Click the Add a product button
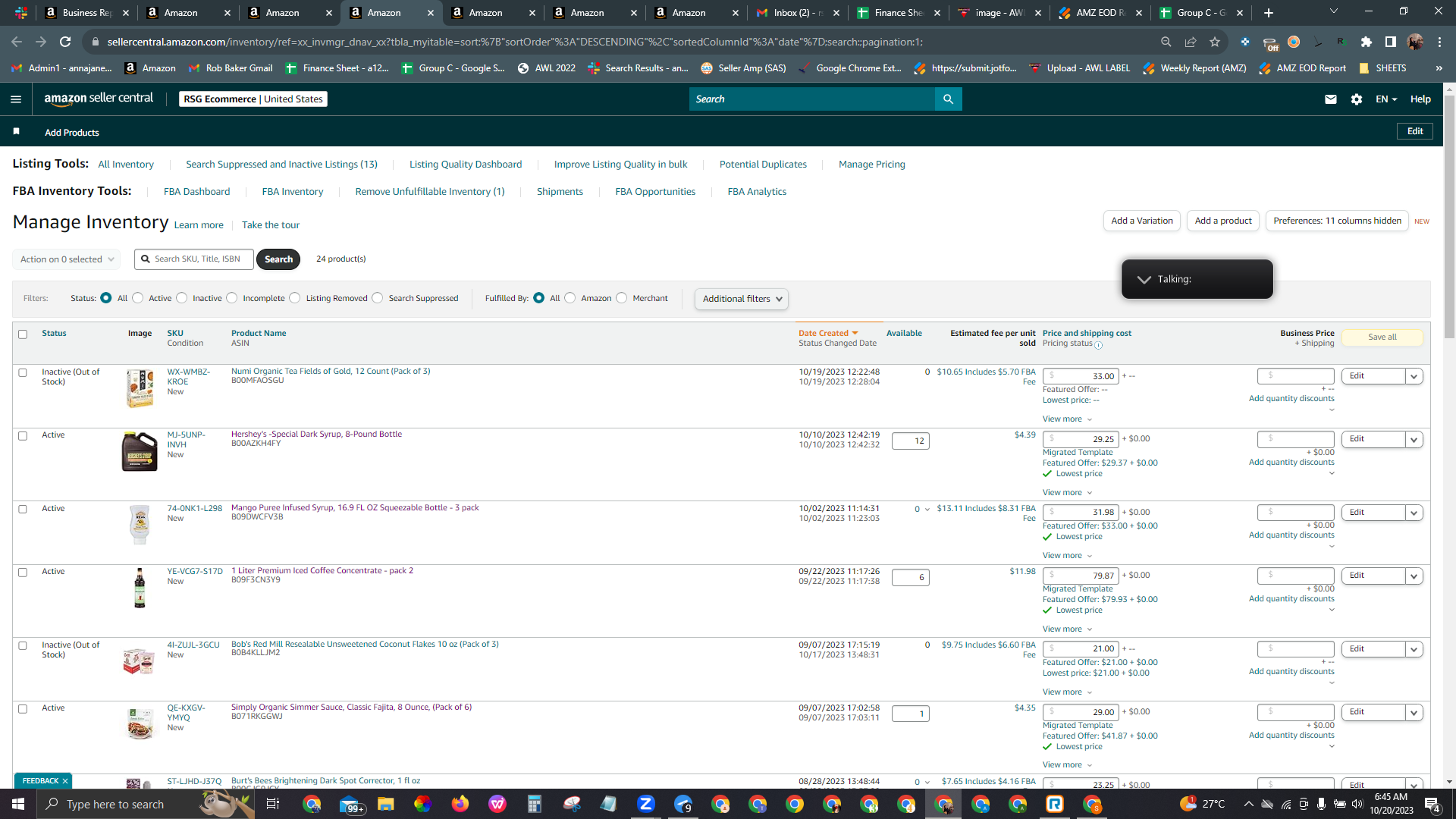Viewport: 1456px width, 819px height. [x=1223, y=221]
